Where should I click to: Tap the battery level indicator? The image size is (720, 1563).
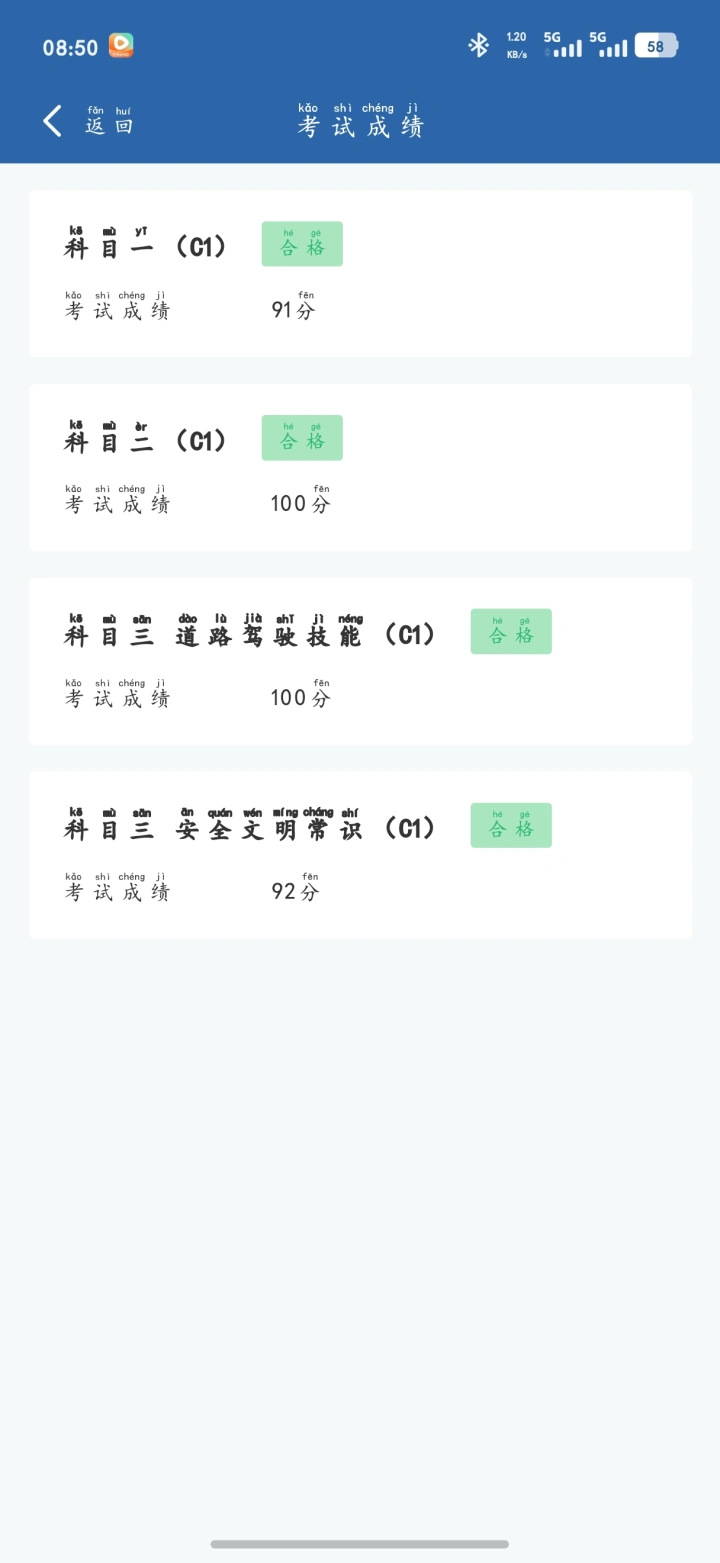(x=655, y=46)
